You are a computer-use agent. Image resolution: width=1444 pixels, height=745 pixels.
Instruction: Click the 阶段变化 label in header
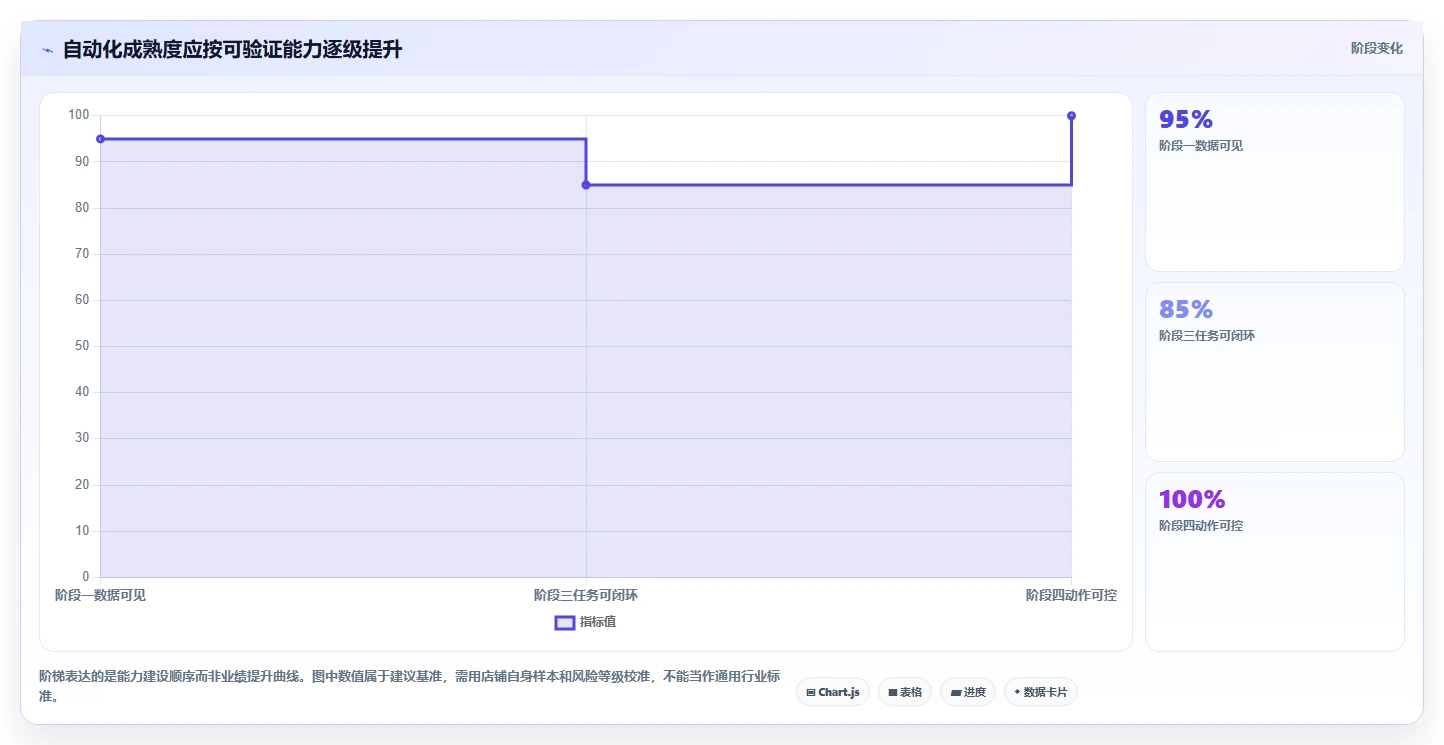pyautogui.click(x=1376, y=48)
